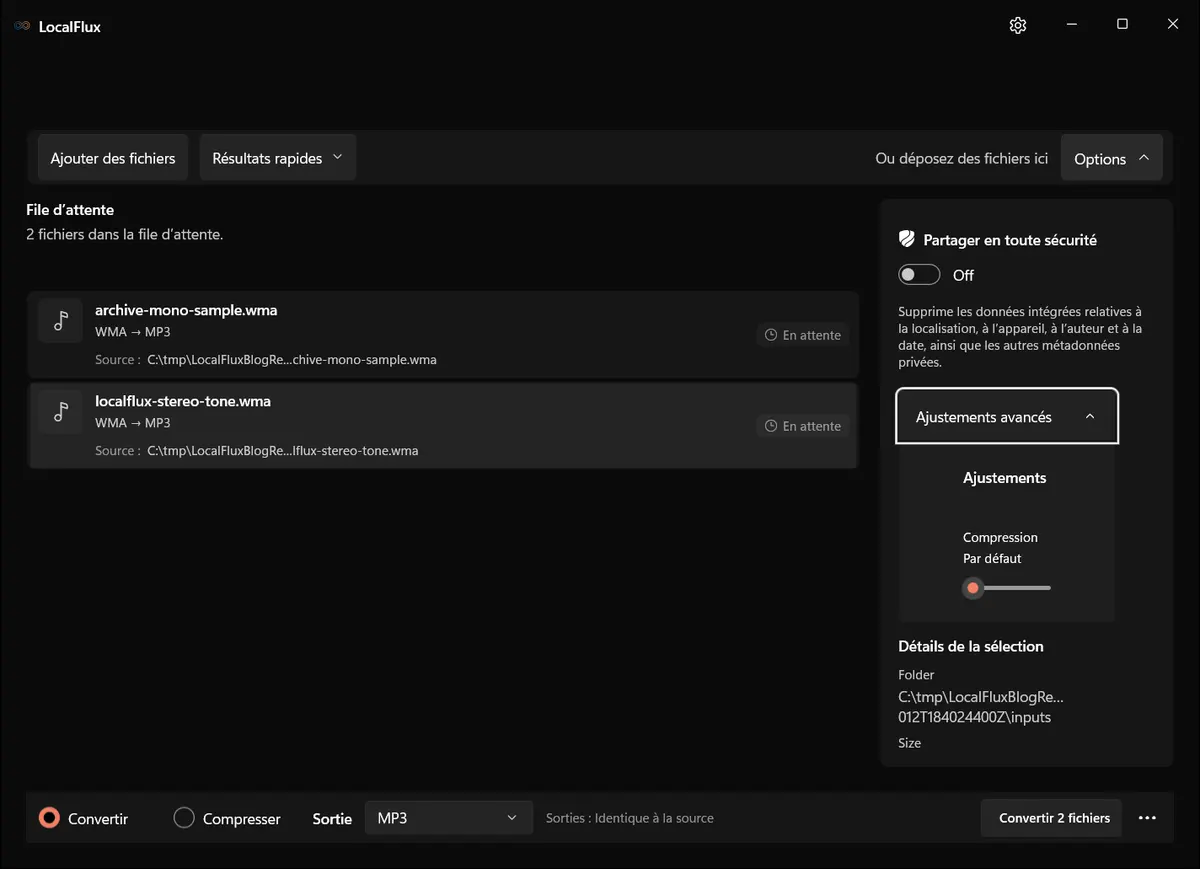1200x869 pixels.
Task: Click the En attente badge for localflux-stereo-tone.wma
Action: [x=803, y=426]
